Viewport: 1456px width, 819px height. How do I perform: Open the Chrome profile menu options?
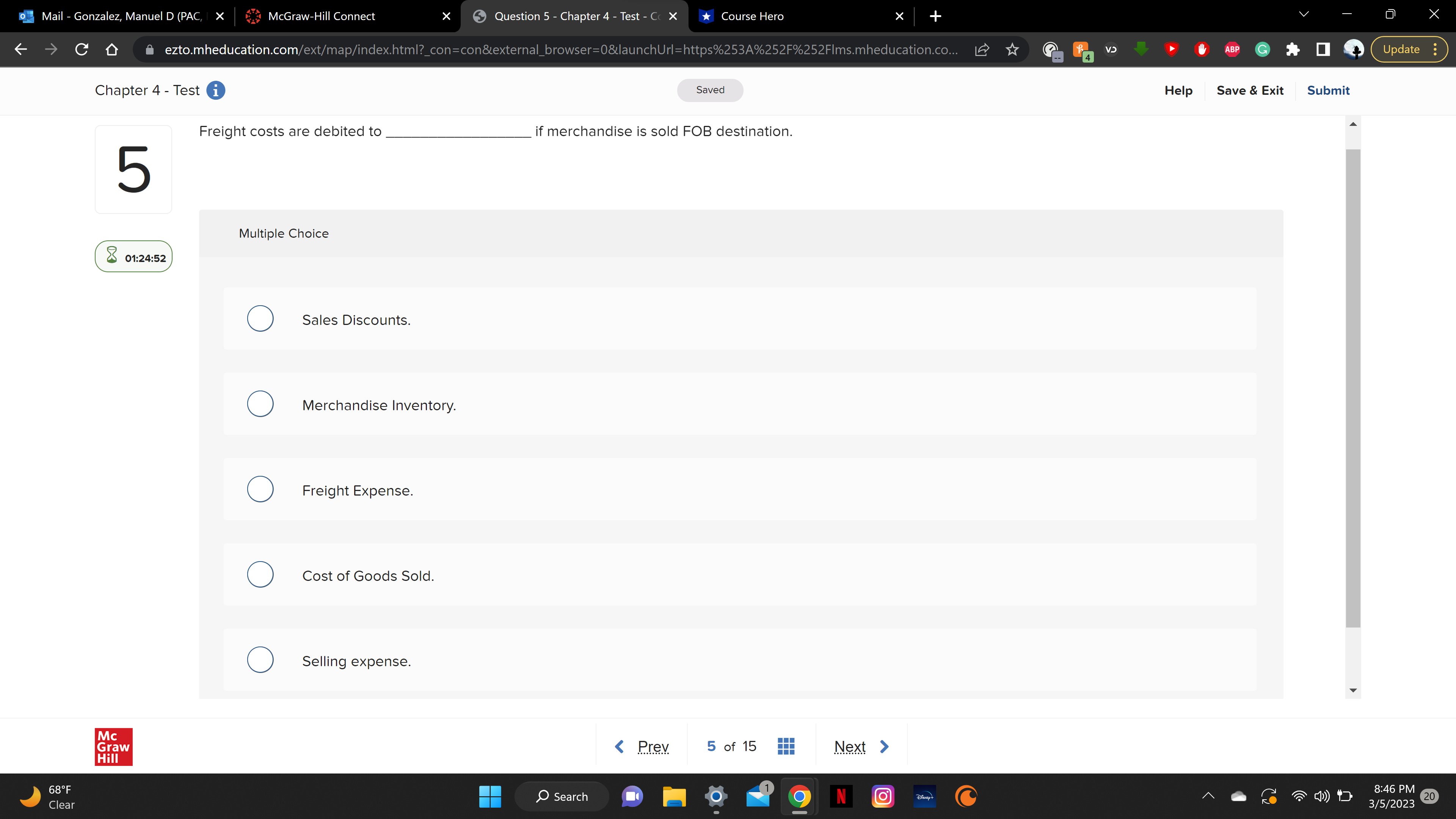click(x=1354, y=49)
